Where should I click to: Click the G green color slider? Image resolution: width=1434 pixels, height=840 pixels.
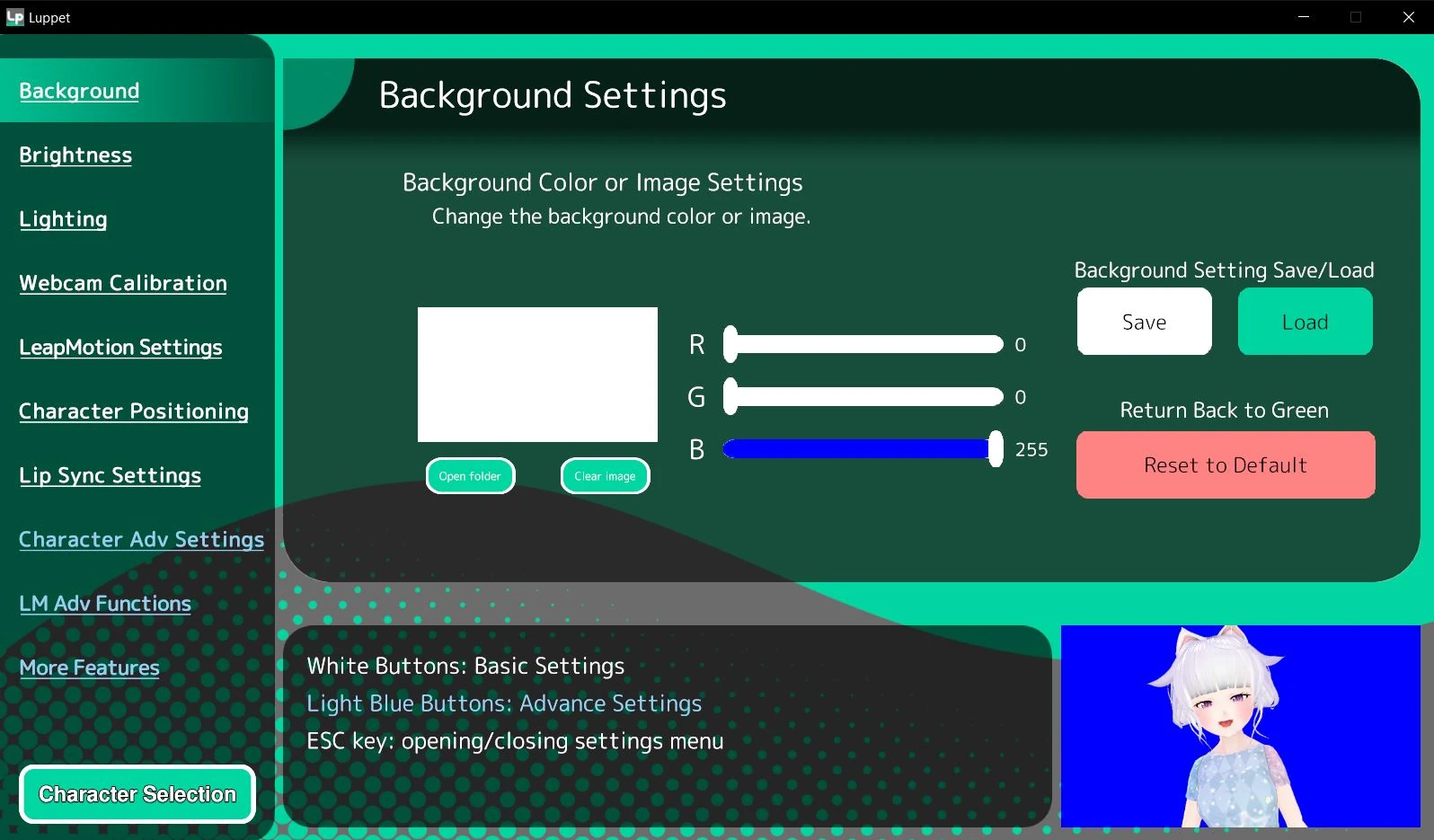863,396
